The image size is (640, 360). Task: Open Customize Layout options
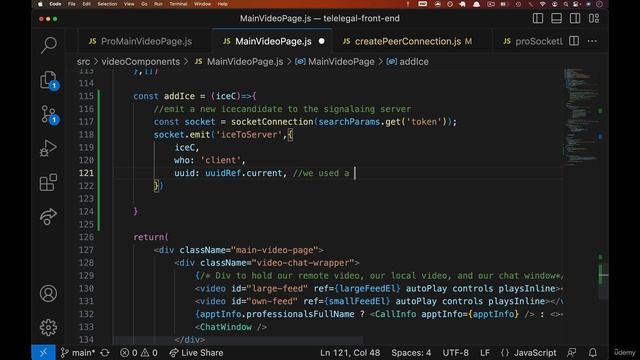pos(594,18)
